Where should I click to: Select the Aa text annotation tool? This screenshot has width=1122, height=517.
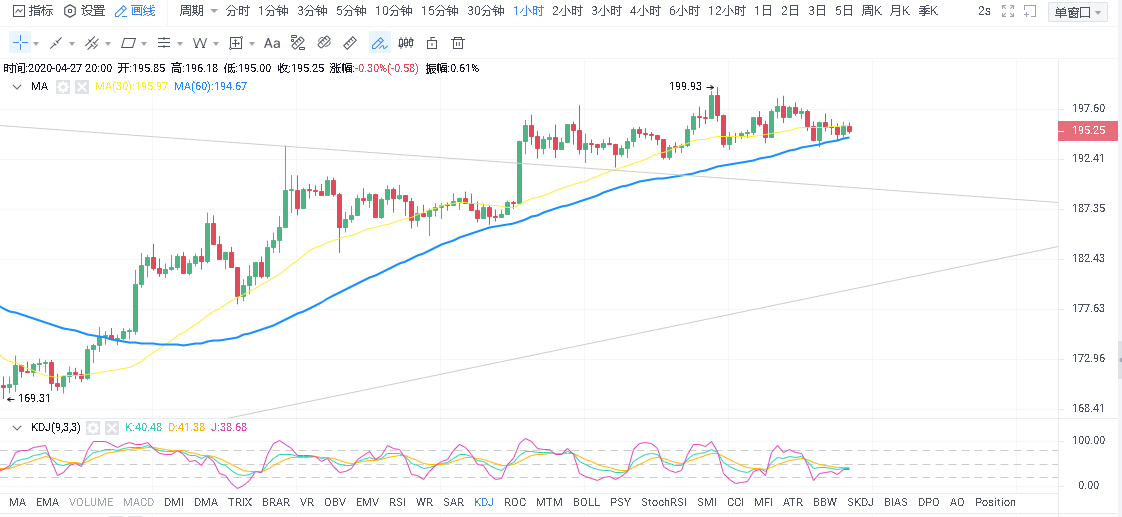coord(272,43)
